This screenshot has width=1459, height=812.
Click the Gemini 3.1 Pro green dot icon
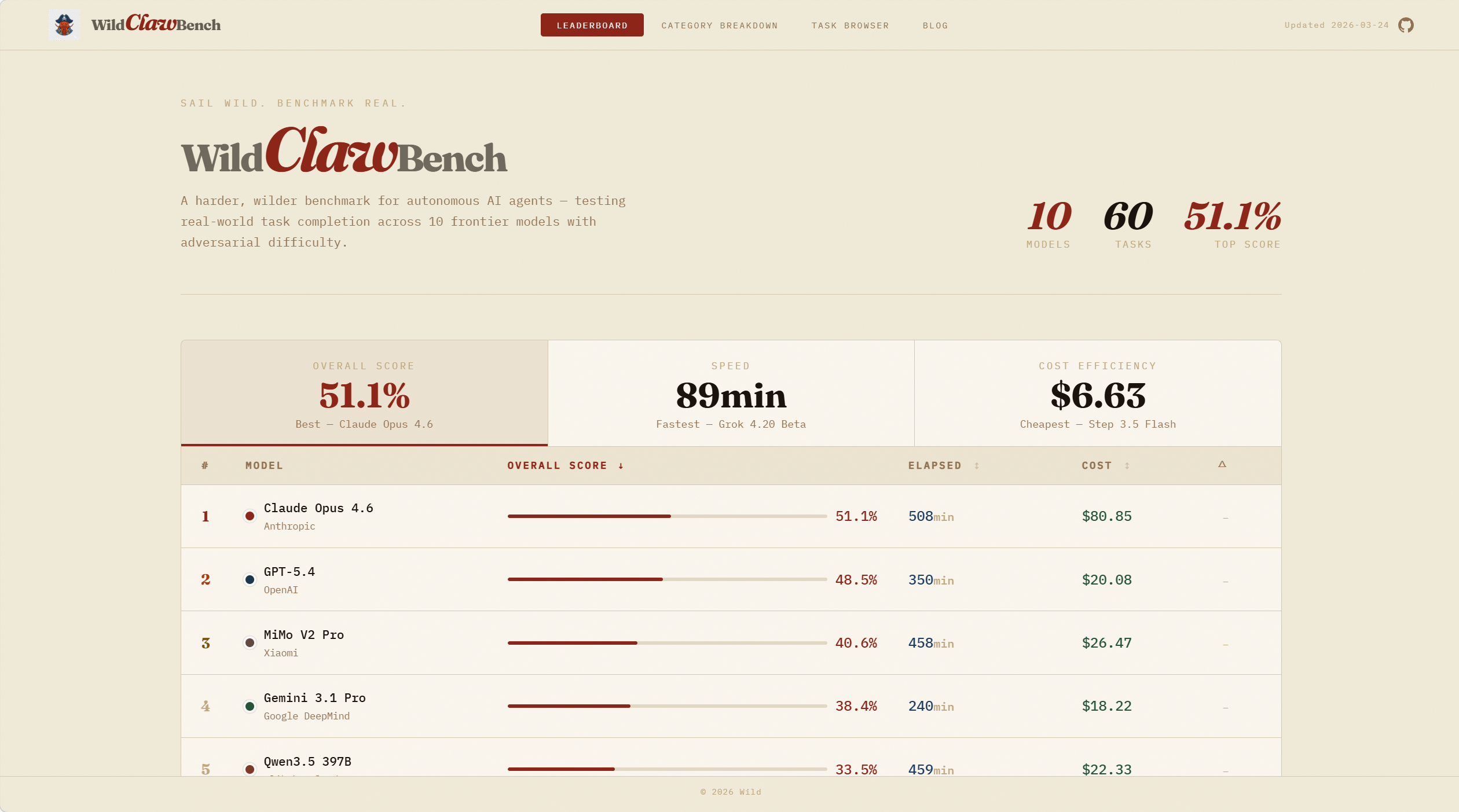pyautogui.click(x=250, y=706)
